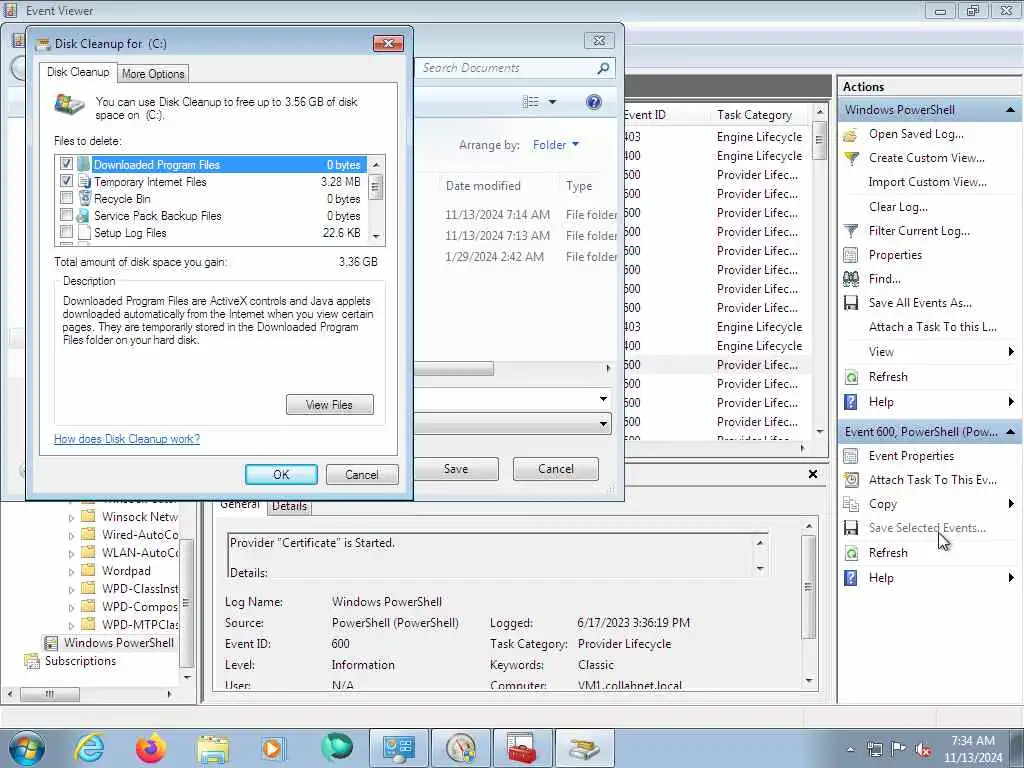Collapse the Windows PowerShell actions section
Screen dimensions: 1024x768
coord(1010,110)
